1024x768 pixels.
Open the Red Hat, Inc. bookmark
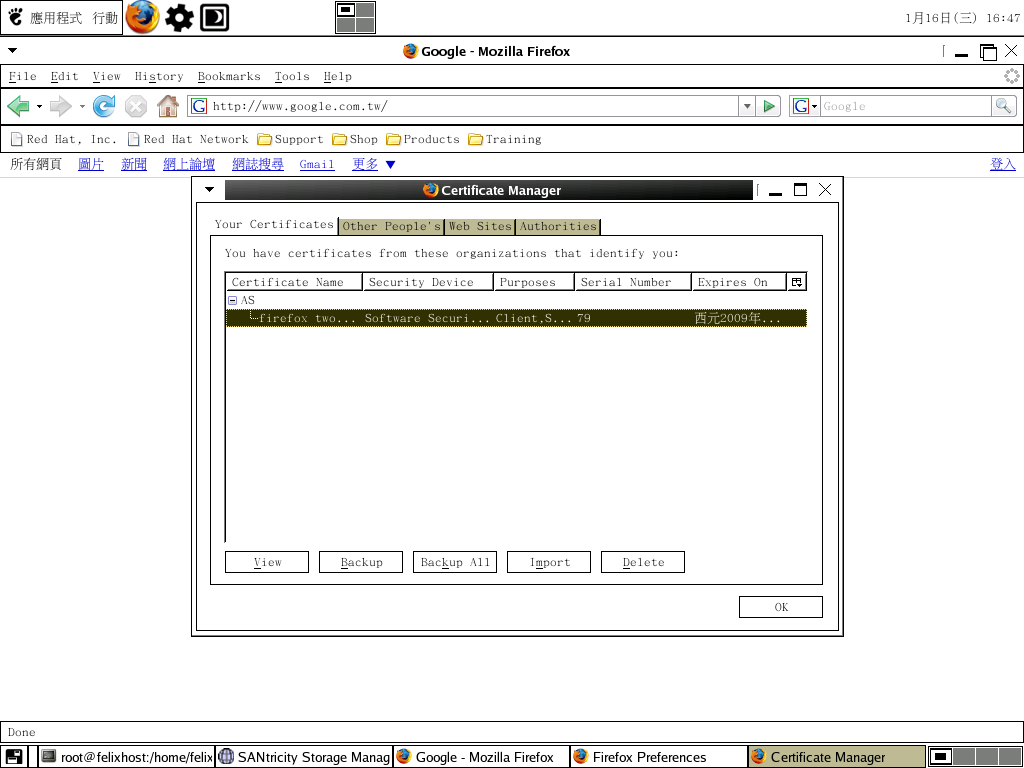63,139
